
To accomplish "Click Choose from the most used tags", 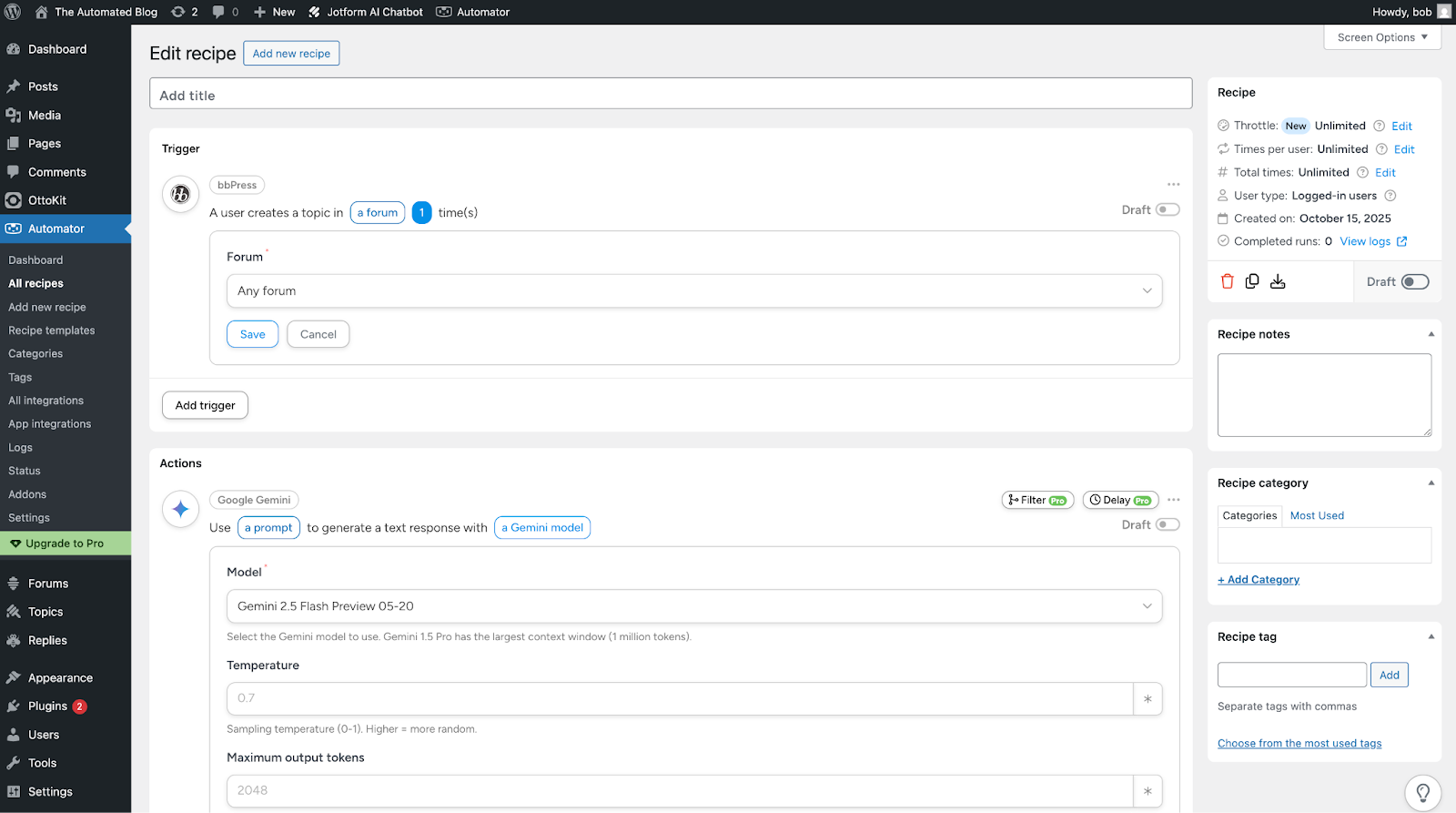I will tap(1299, 744).
